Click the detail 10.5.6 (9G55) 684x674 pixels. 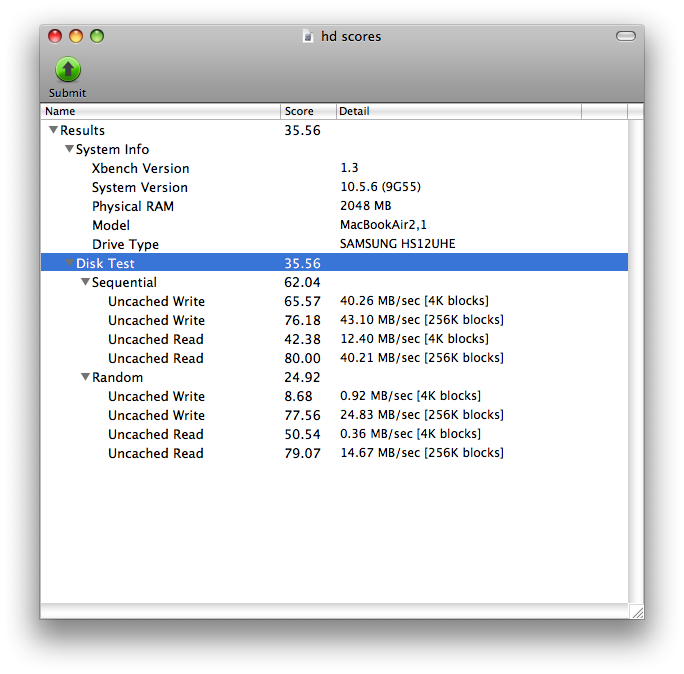380,187
